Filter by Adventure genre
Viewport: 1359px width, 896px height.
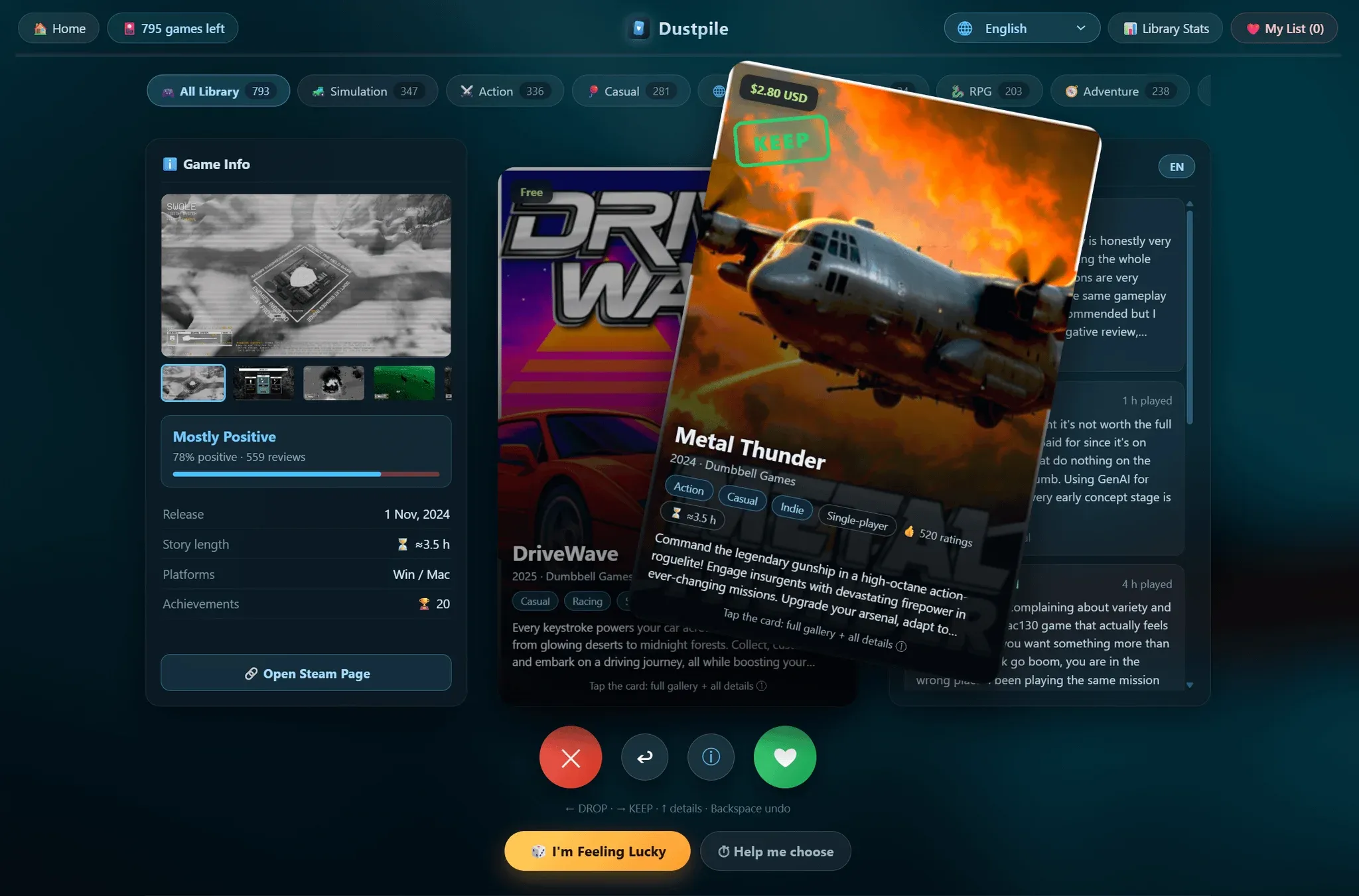(1120, 91)
